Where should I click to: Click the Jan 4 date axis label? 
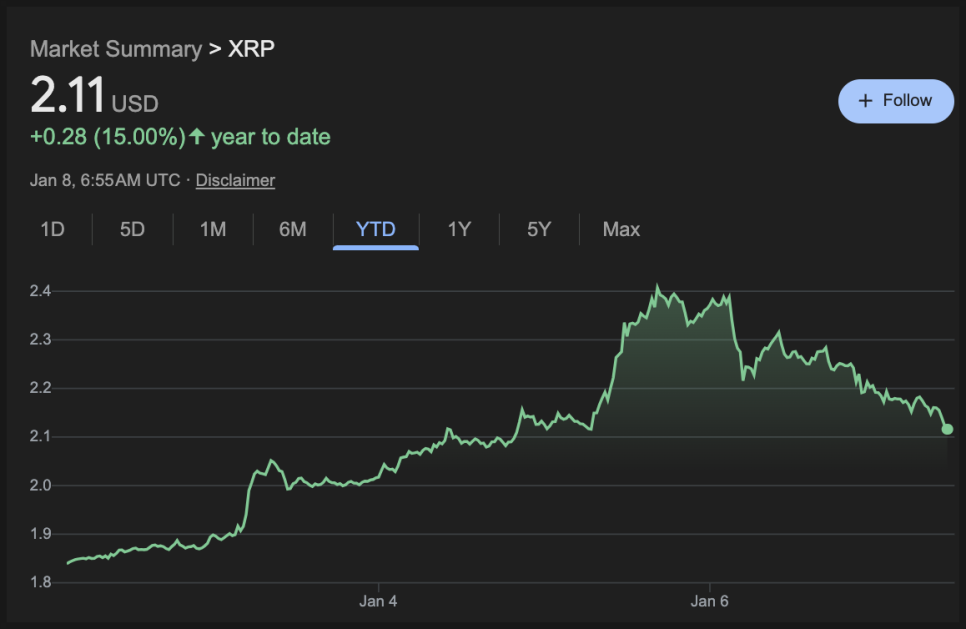[x=378, y=601]
